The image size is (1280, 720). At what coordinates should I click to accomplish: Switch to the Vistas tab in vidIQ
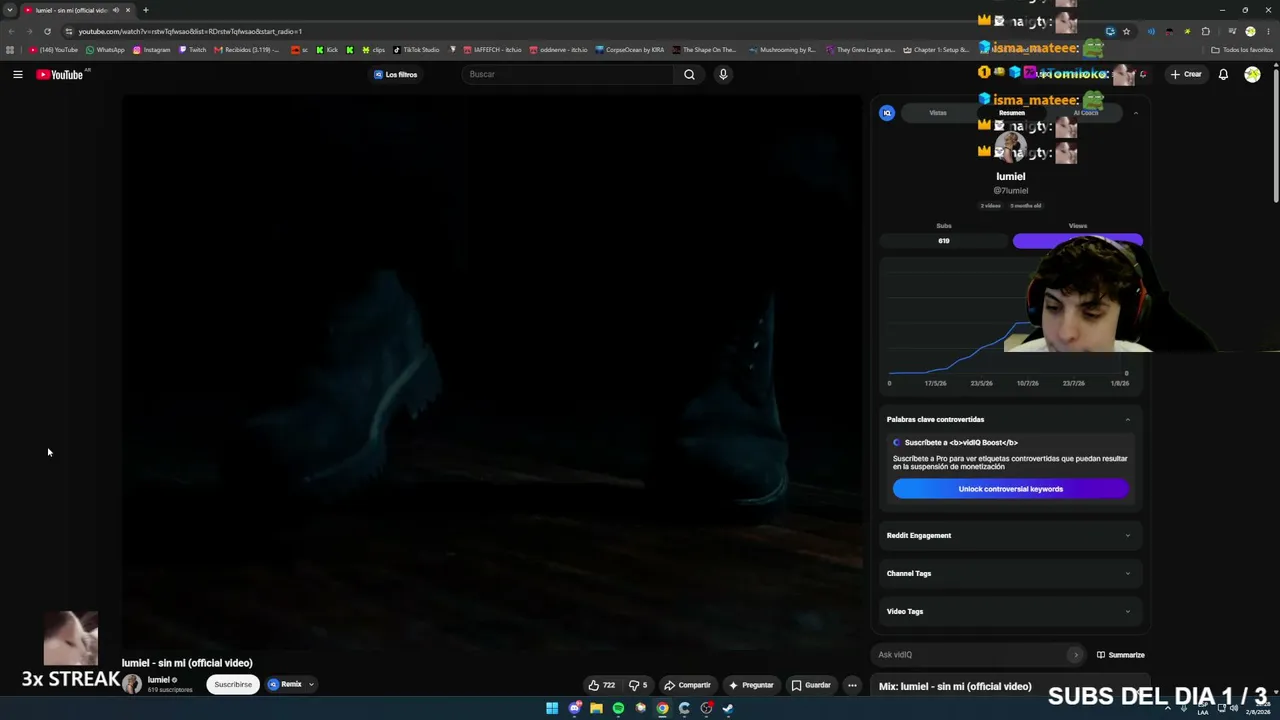[x=938, y=113]
